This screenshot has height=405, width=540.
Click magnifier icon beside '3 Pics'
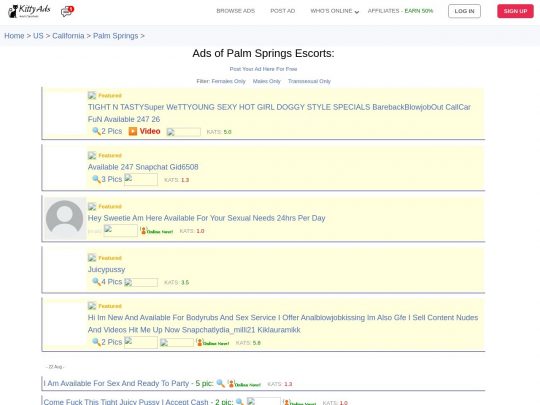coord(96,179)
